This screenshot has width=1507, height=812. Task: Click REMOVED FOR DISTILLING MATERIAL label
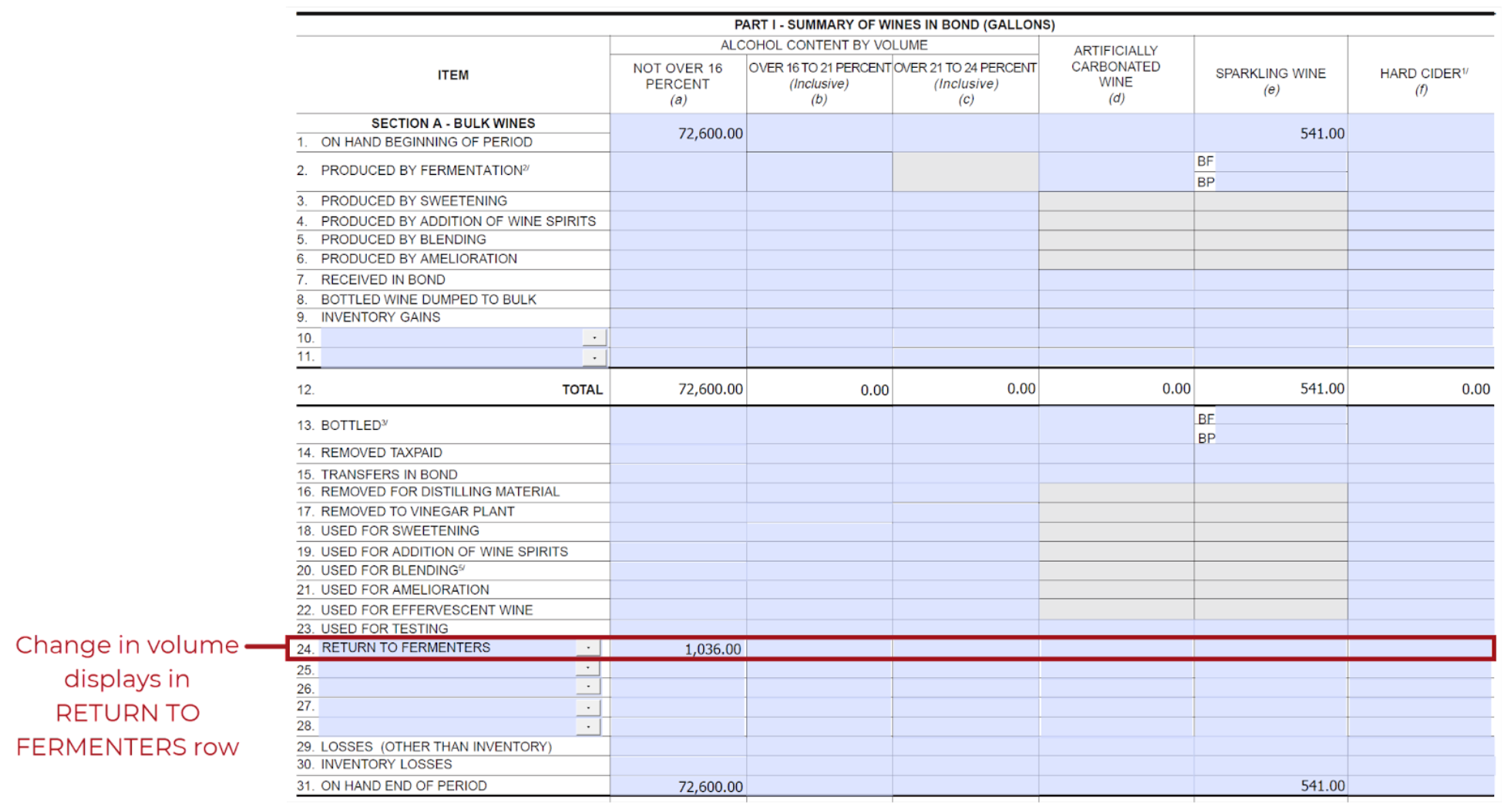pyautogui.click(x=440, y=492)
